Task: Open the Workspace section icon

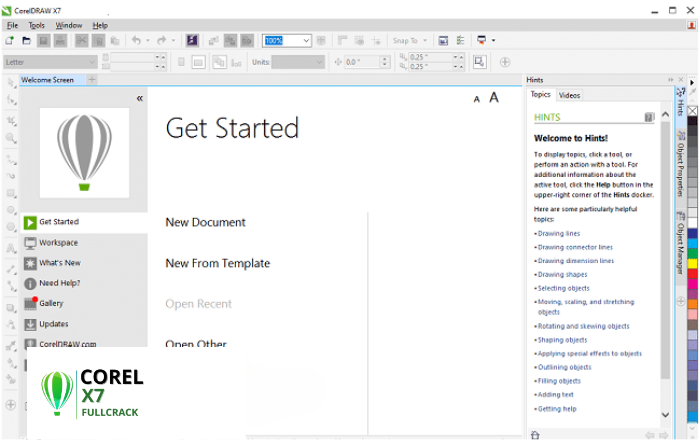Action: point(31,243)
